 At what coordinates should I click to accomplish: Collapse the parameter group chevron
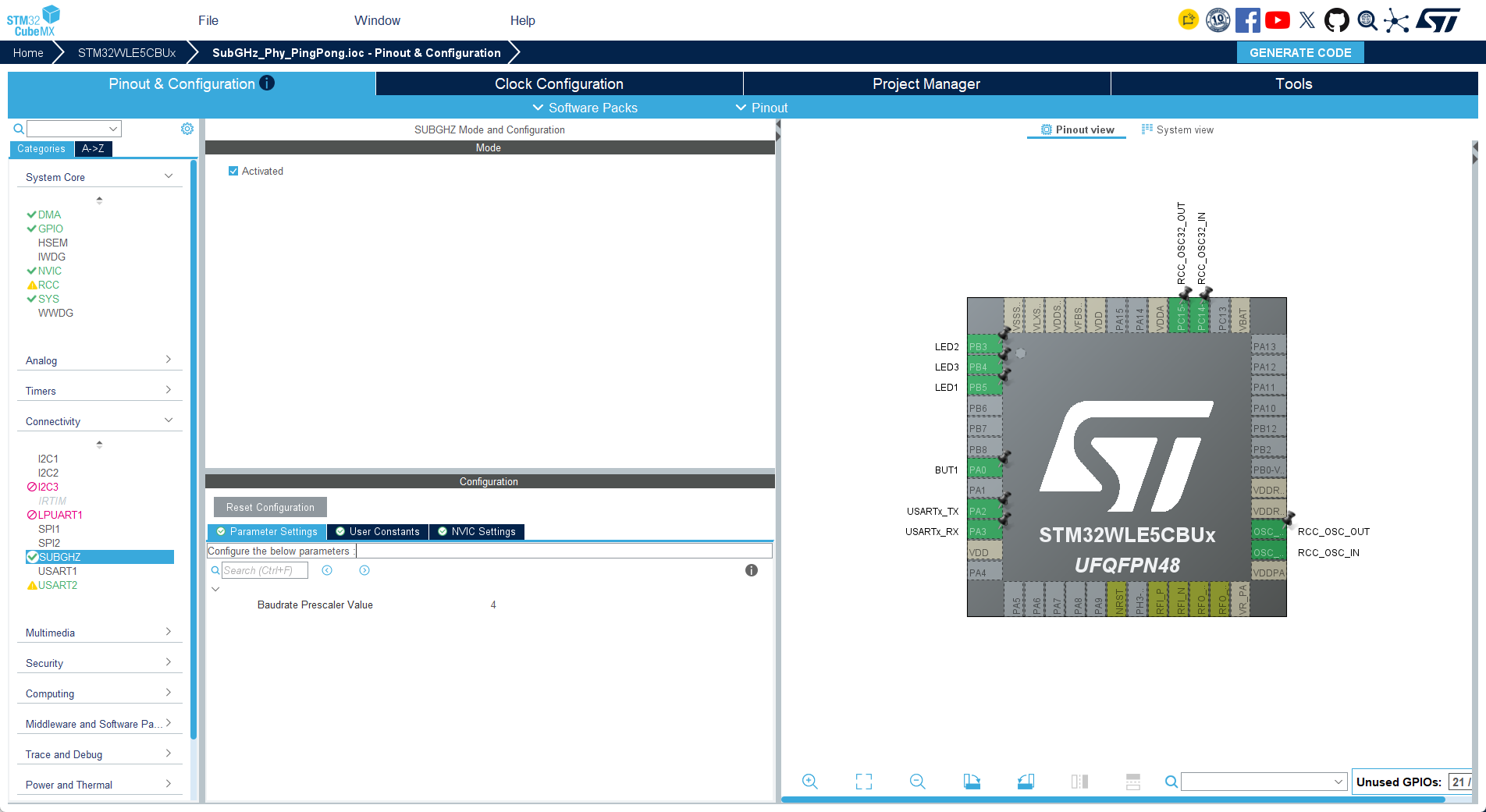click(x=215, y=589)
